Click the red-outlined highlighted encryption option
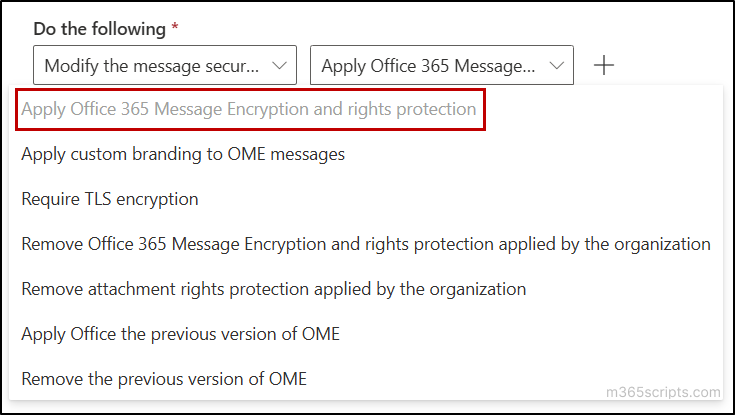Screen dimensions: 735x415 (248, 108)
